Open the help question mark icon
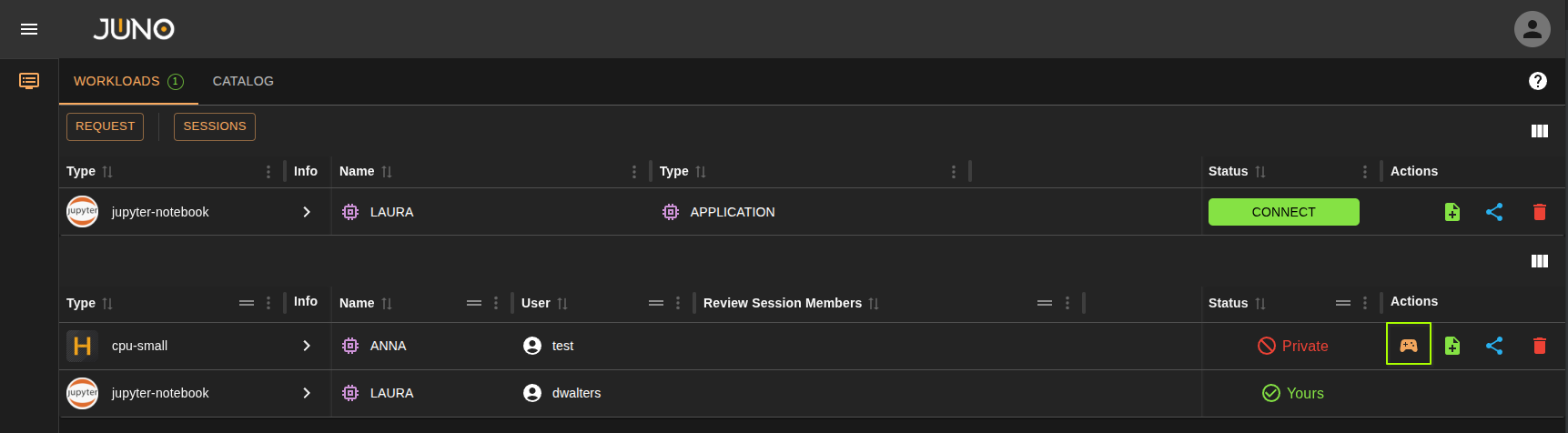The width and height of the screenshot is (1568, 433). coord(1537,81)
